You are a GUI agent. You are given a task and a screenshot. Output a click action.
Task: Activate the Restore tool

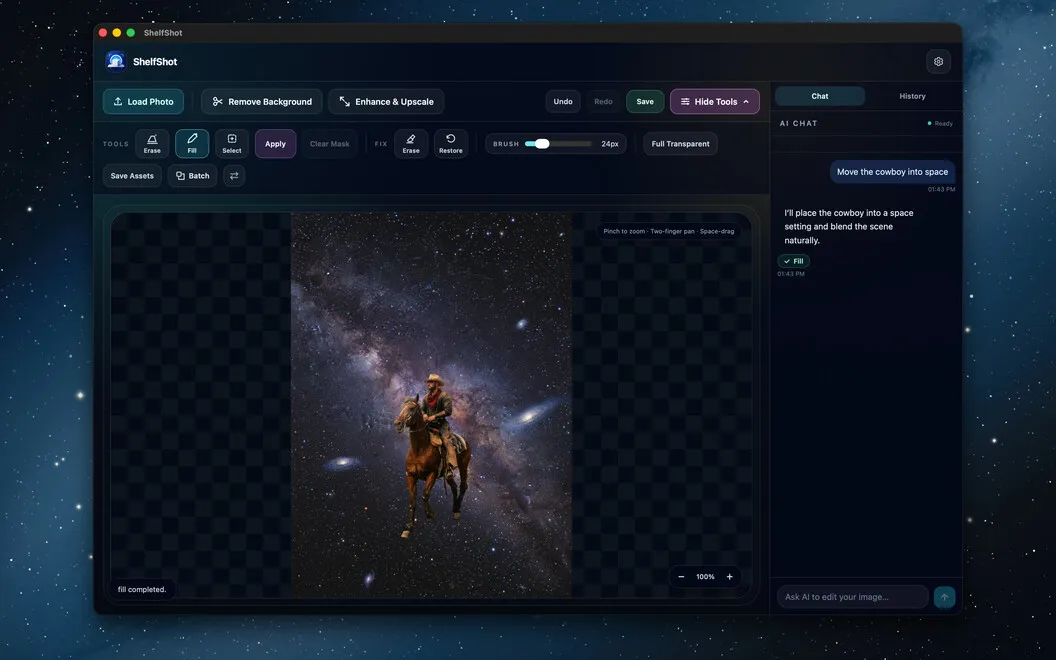coord(451,143)
